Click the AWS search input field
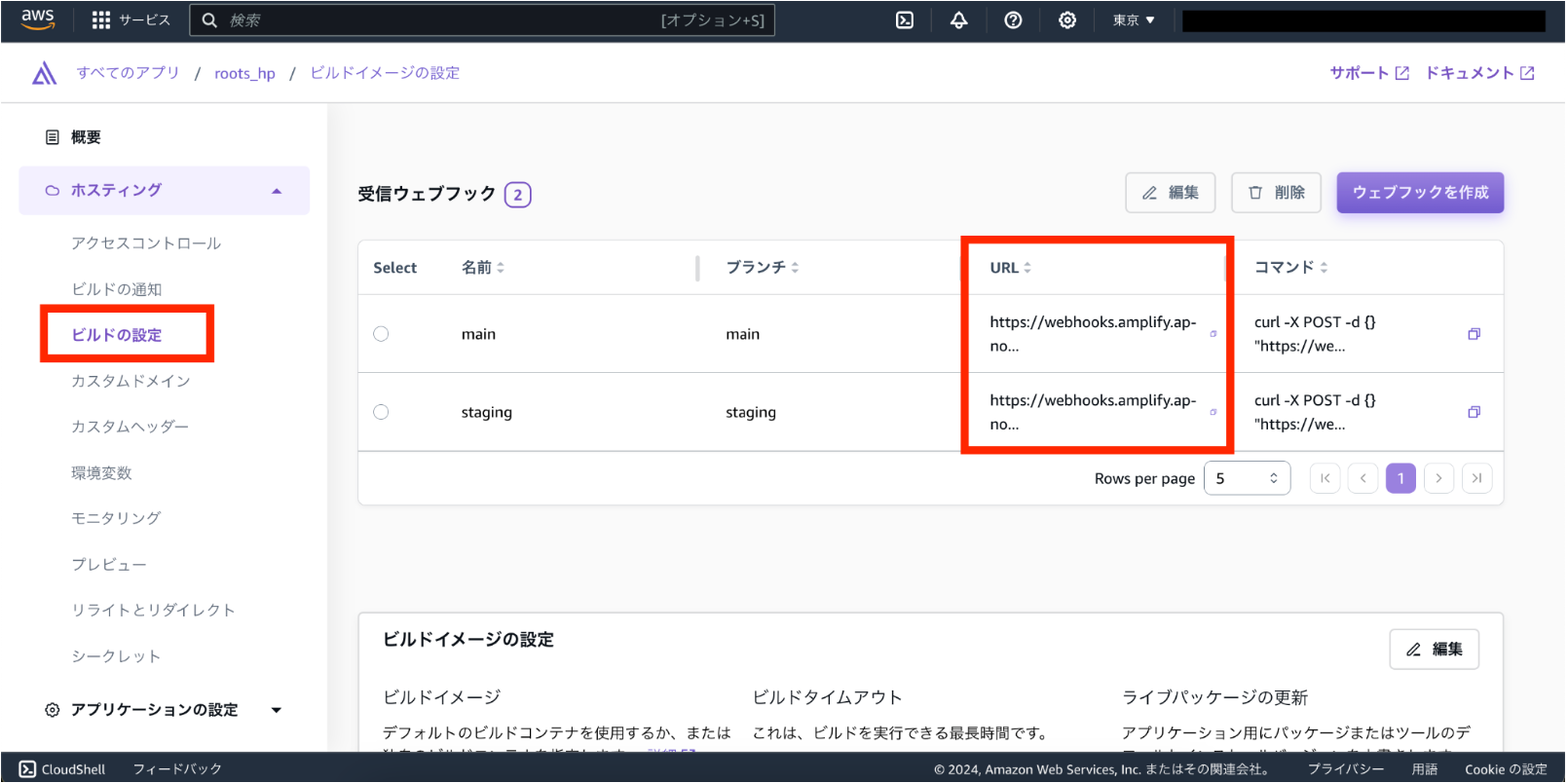Viewport: 1568px width, 783px height. pos(438,20)
